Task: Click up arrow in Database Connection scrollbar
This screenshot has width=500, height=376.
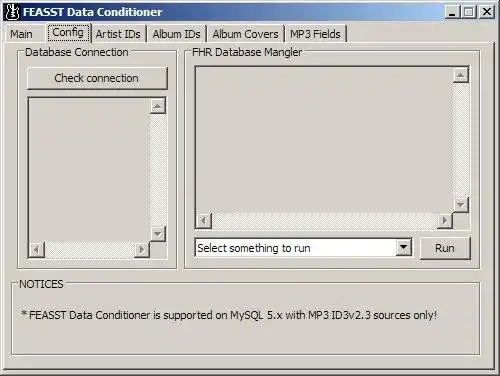Action: 158,106
